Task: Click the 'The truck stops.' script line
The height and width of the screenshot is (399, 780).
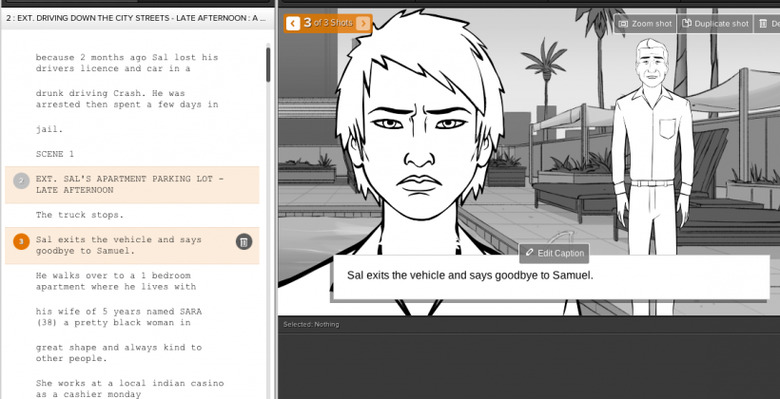Action: coord(80,215)
